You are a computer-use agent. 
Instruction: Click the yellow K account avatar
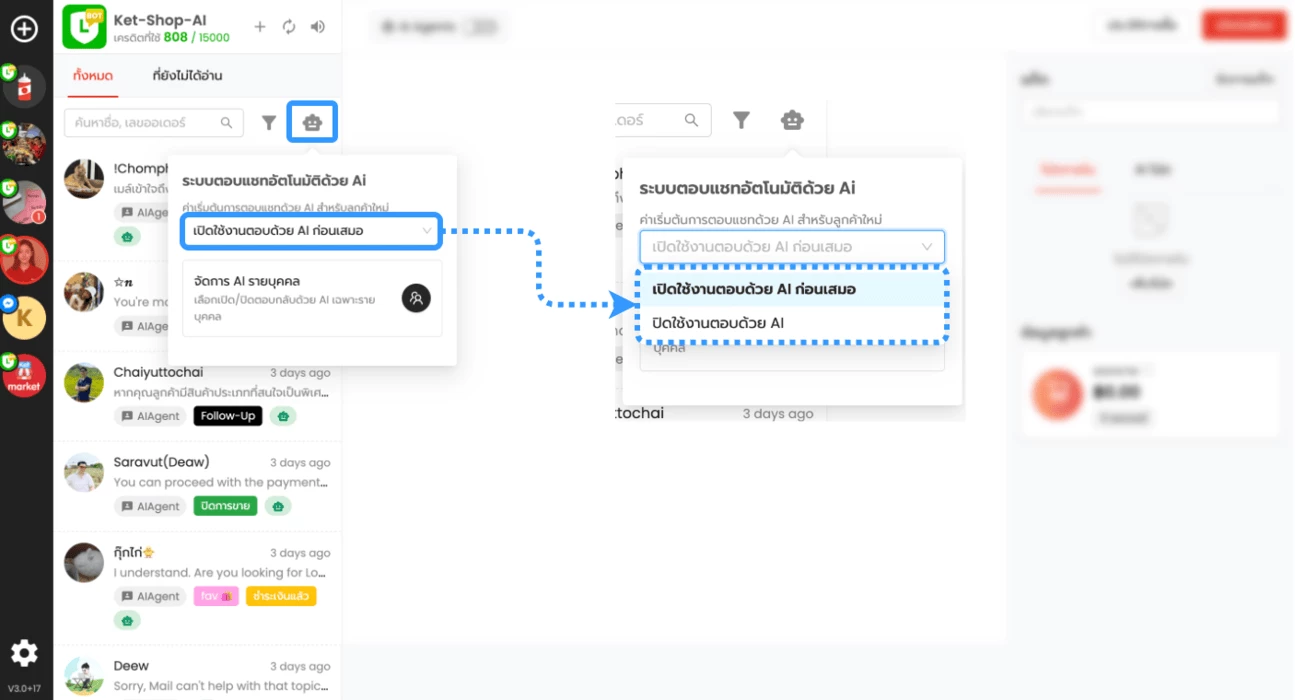(25, 318)
